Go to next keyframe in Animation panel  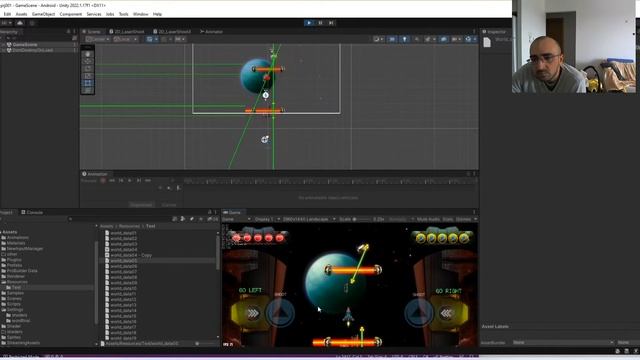139,180
